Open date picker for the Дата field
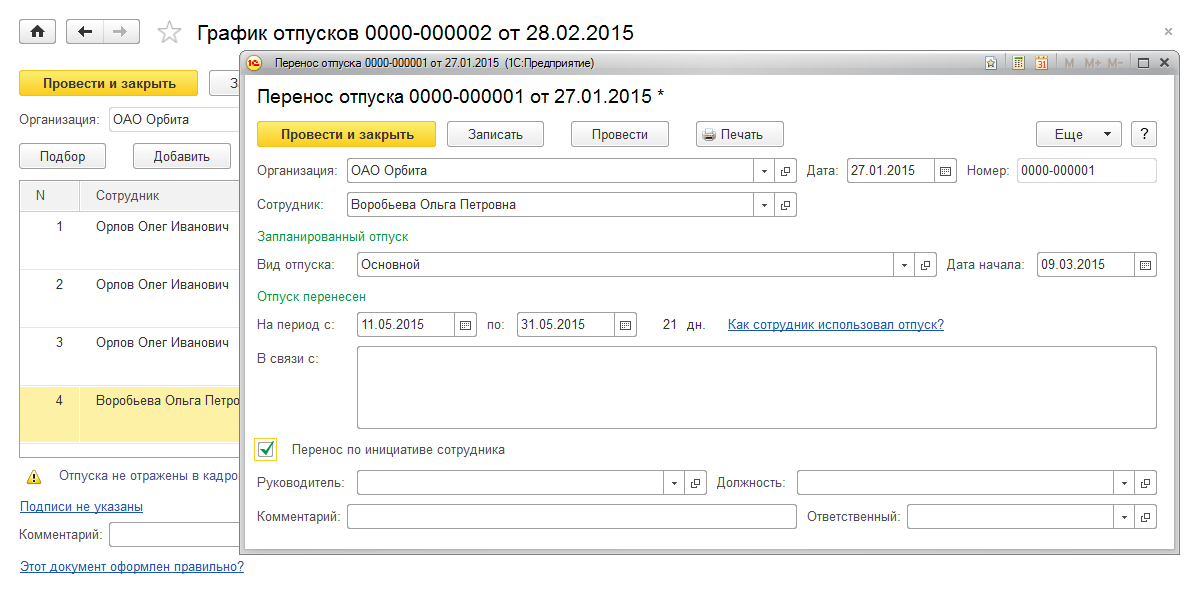Image resolution: width=1190 pixels, height=590 pixels. [945, 171]
